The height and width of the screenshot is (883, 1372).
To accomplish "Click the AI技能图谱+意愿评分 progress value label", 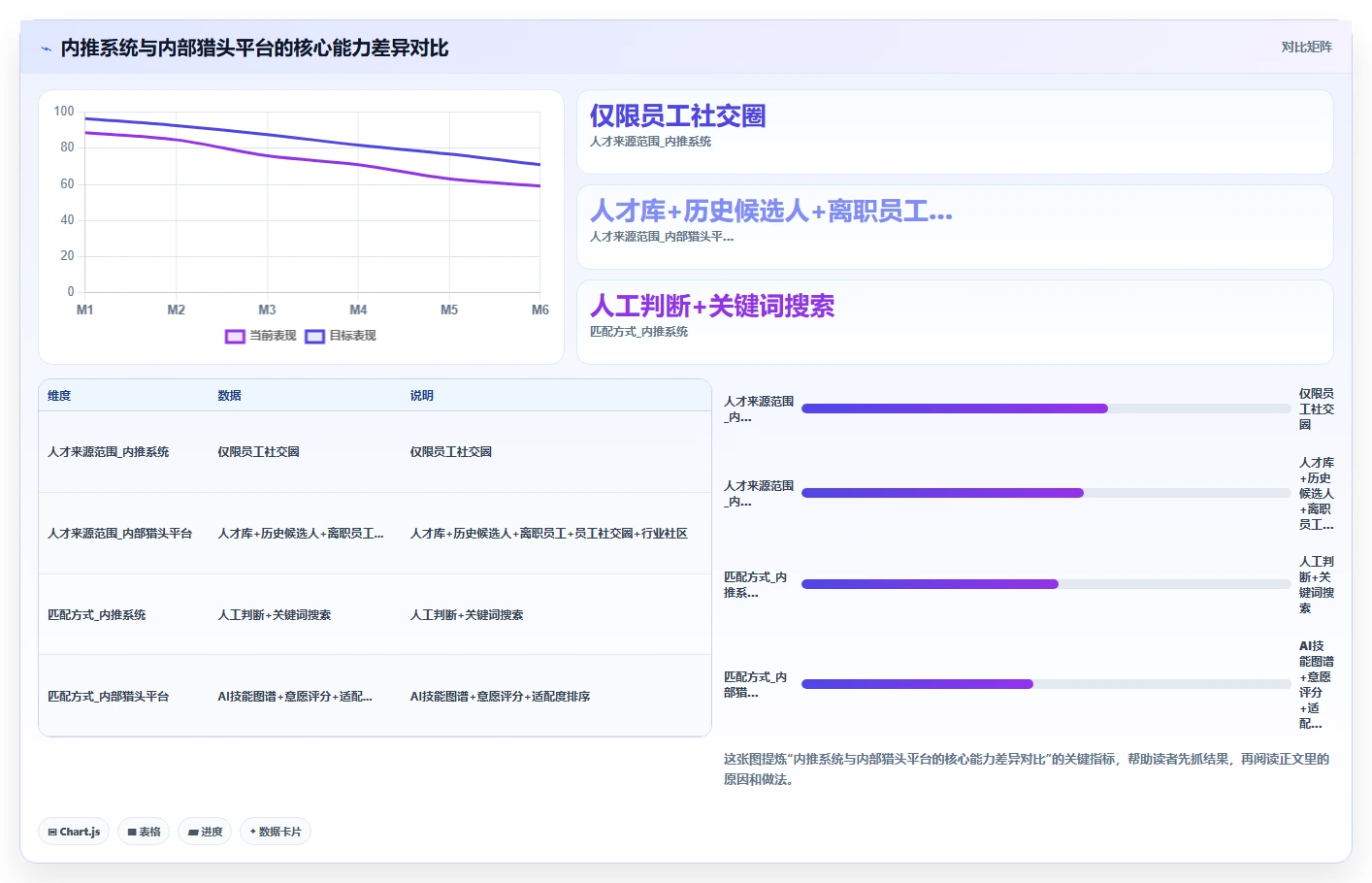I will pyautogui.click(x=1317, y=685).
